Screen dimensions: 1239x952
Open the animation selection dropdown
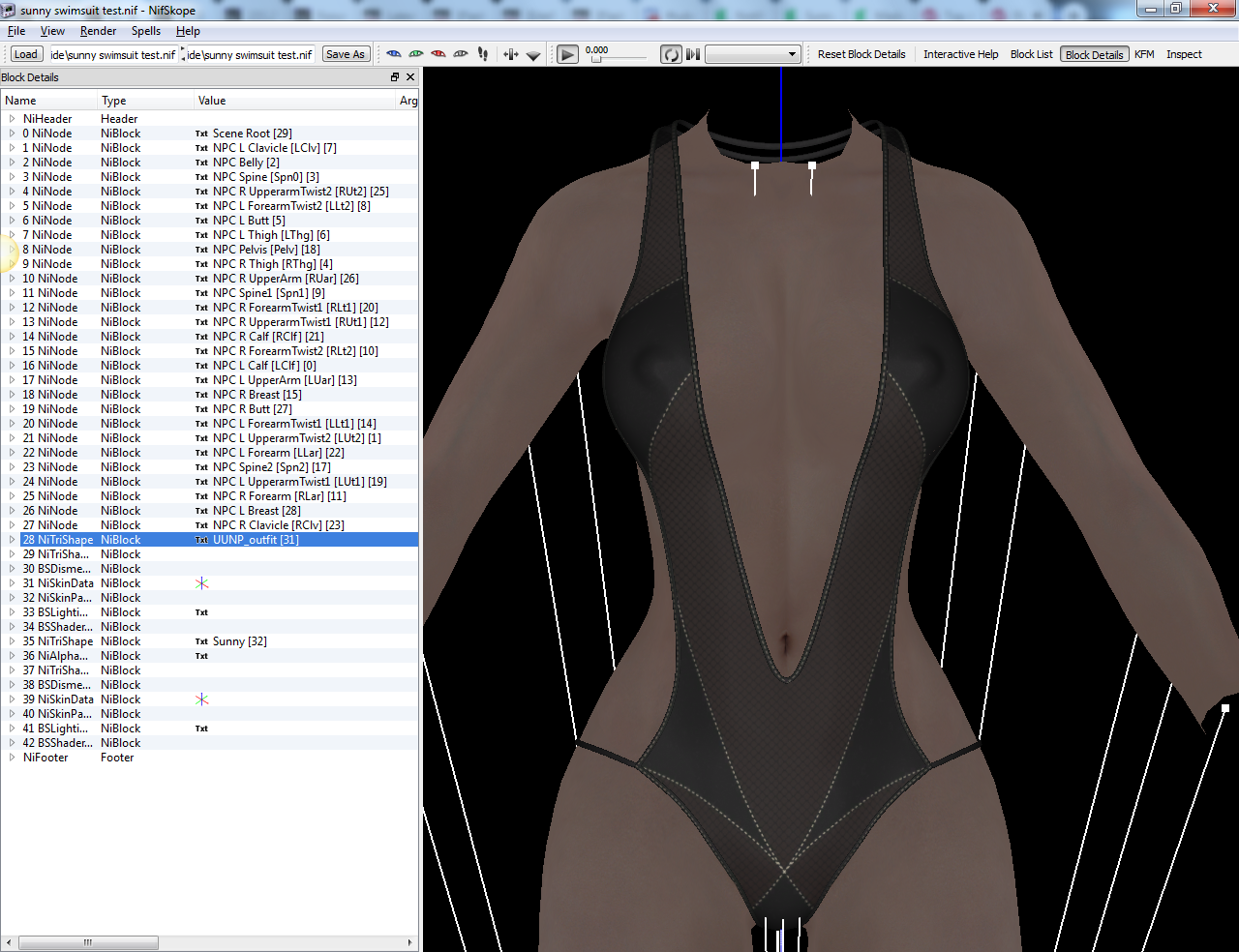[752, 54]
